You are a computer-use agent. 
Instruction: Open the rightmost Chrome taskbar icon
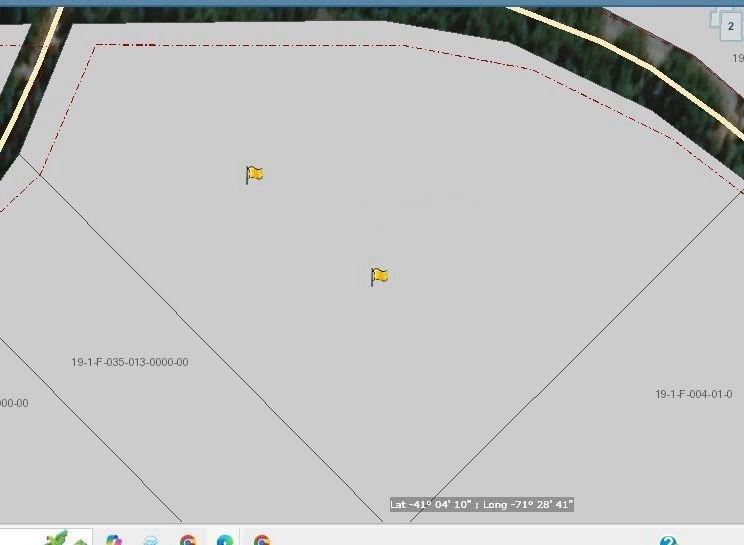point(261,540)
